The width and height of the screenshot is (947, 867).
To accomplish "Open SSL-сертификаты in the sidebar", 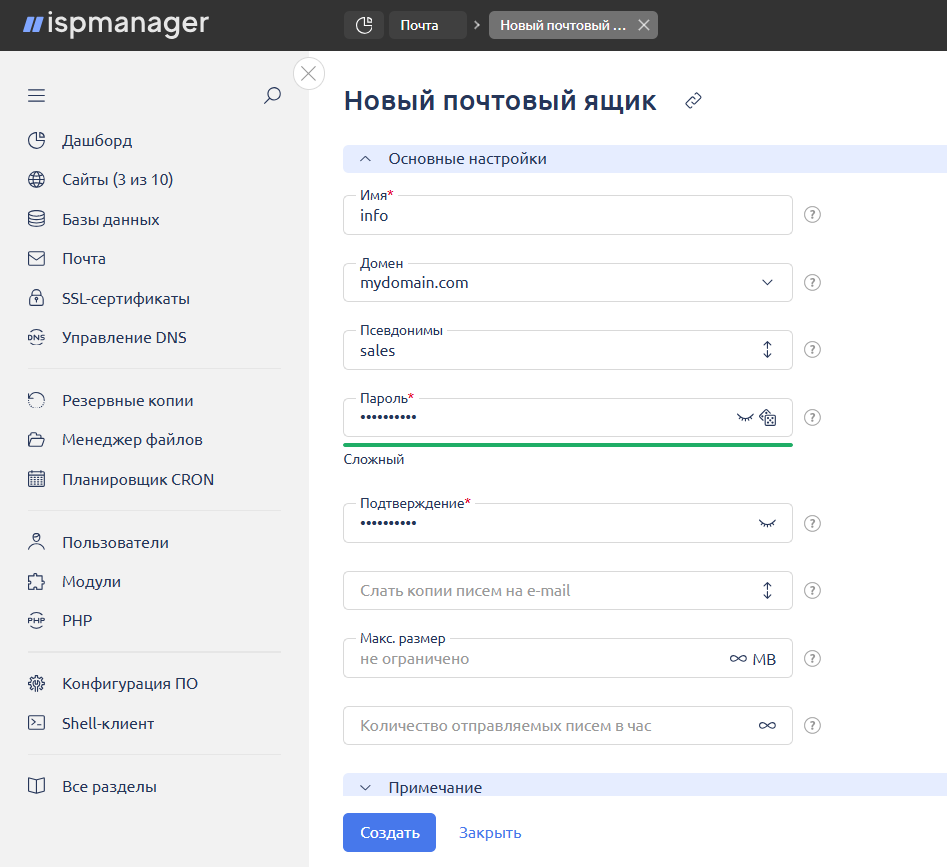I will pyautogui.click(x=126, y=298).
